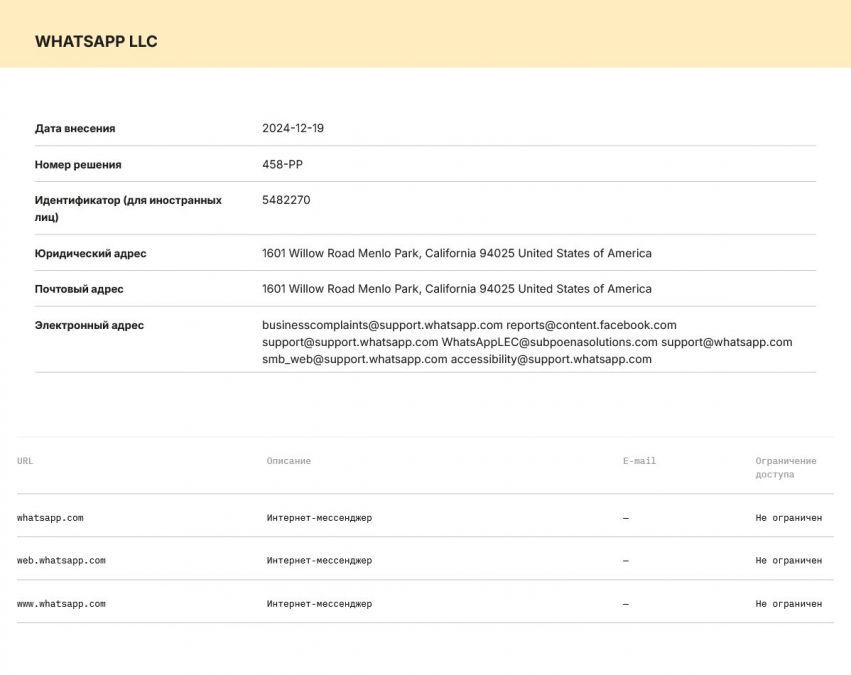Screen dimensions: 851x675
Task: Click the Описание column header
Action: 289,461
